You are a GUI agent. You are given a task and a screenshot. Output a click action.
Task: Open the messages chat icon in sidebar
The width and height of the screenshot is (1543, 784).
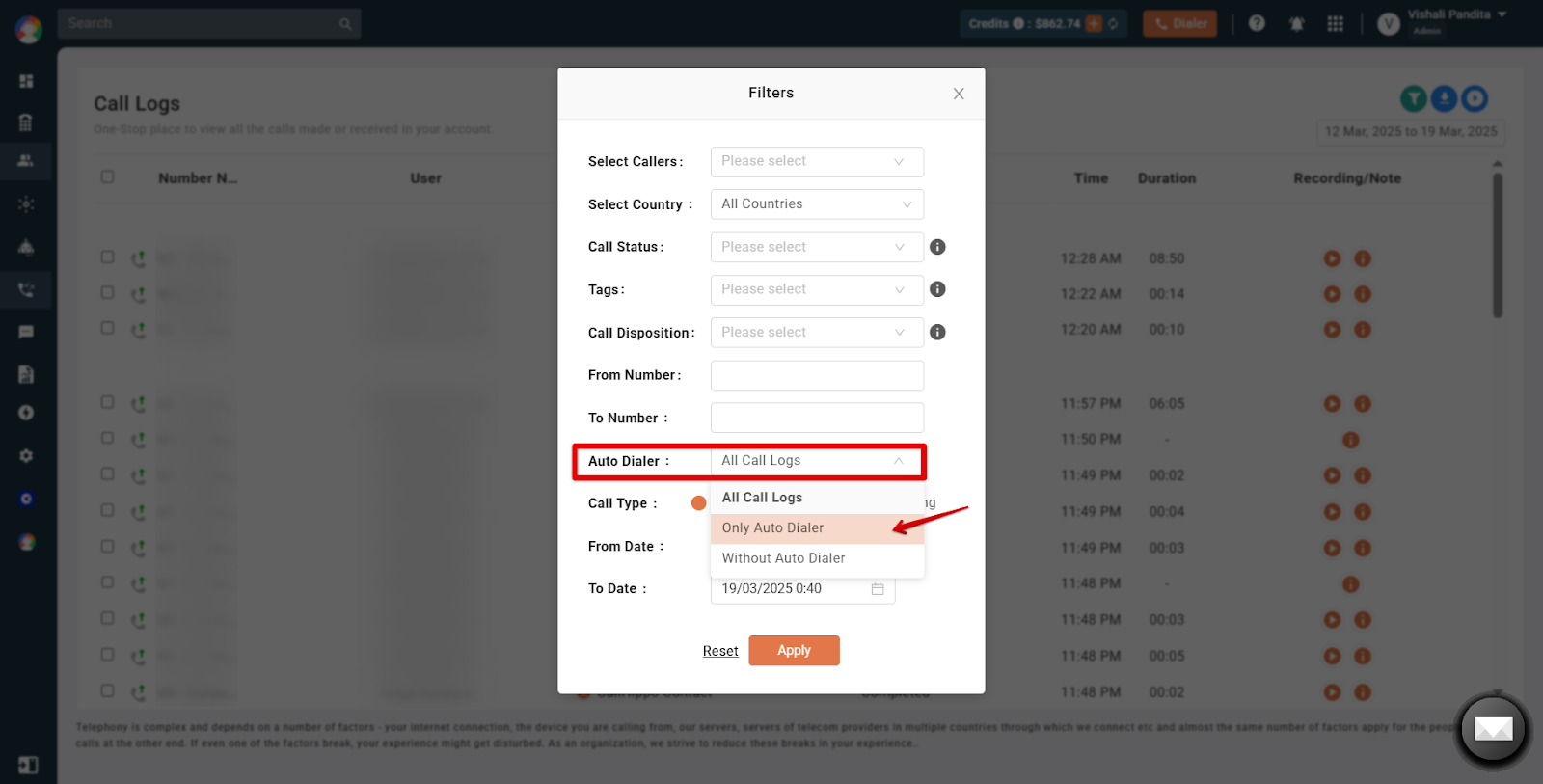coord(26,332)
